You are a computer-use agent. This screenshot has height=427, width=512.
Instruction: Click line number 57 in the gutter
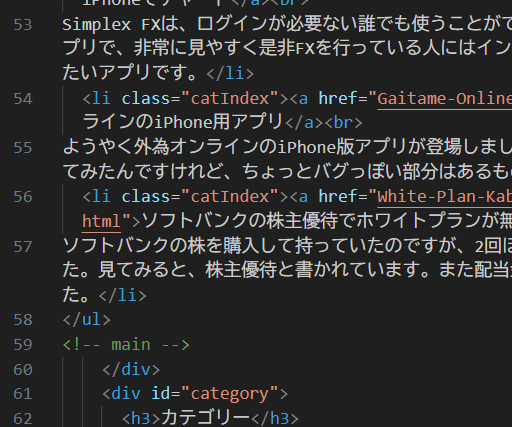(23, 246)
